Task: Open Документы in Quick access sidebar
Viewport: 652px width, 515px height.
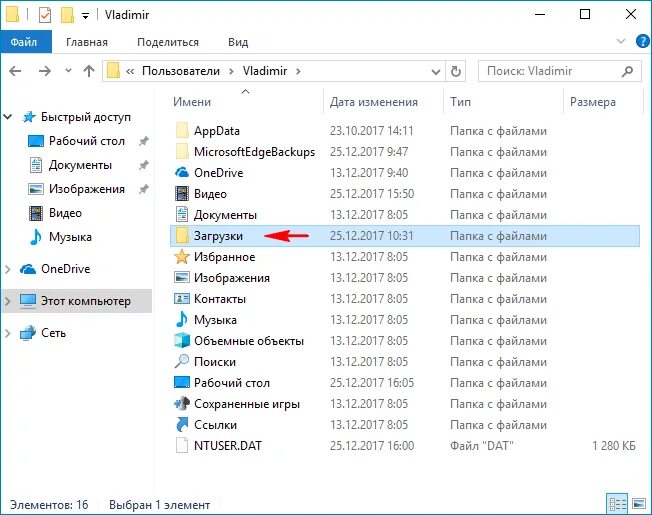Action: point(80,165)
